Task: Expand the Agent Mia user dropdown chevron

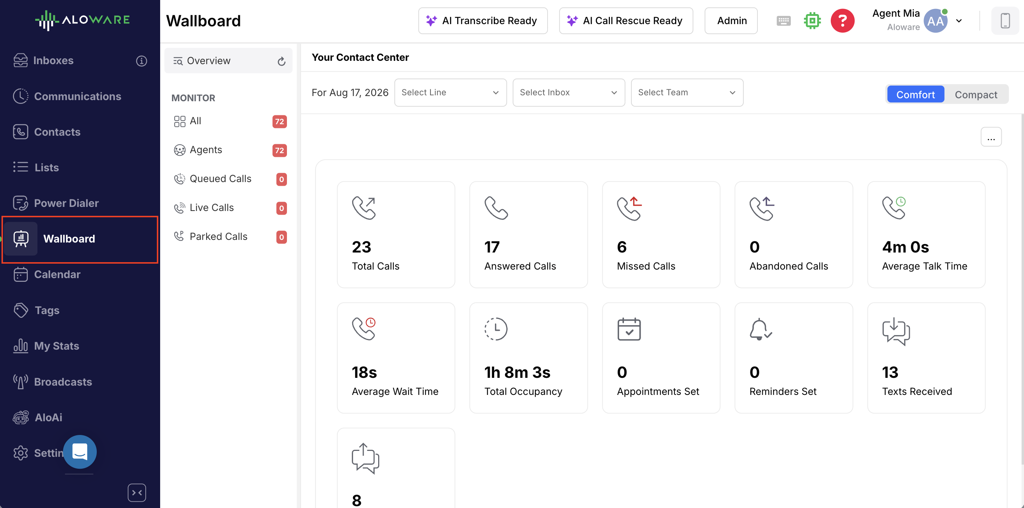Action: 959,21
